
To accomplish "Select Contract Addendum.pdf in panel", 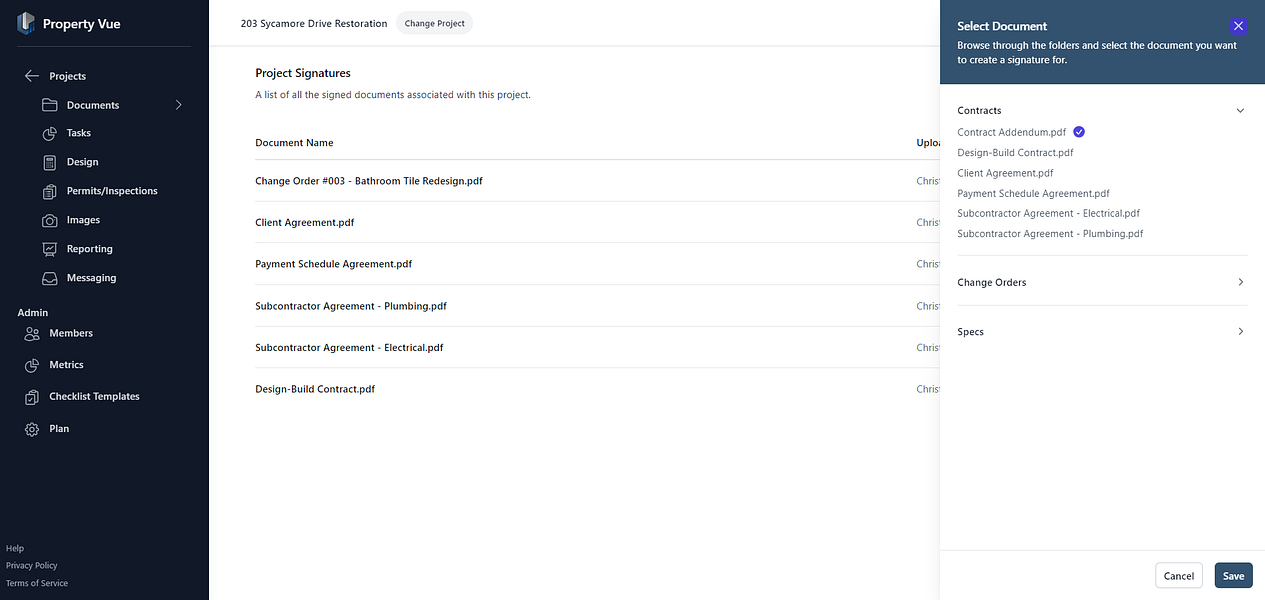I will point(1011,132).
